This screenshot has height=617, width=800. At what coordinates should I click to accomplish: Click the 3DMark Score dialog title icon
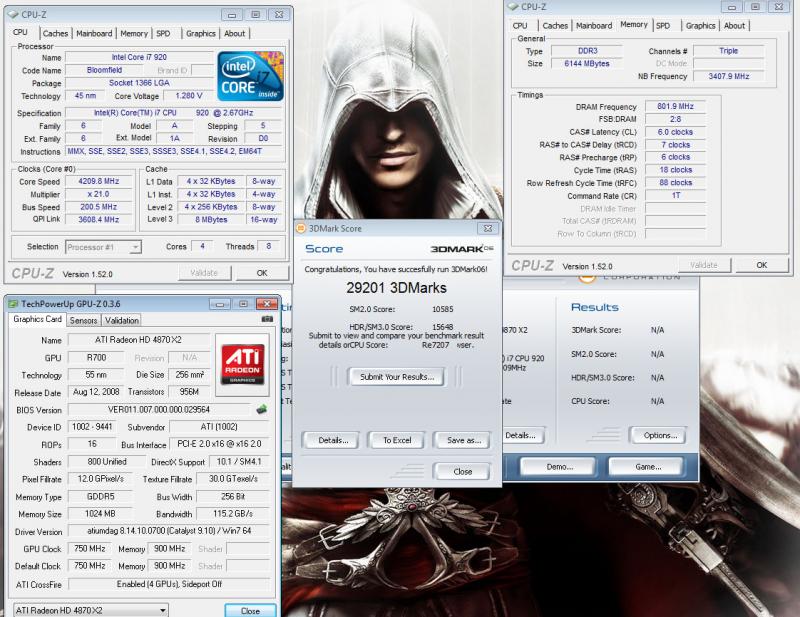[301, 228]
